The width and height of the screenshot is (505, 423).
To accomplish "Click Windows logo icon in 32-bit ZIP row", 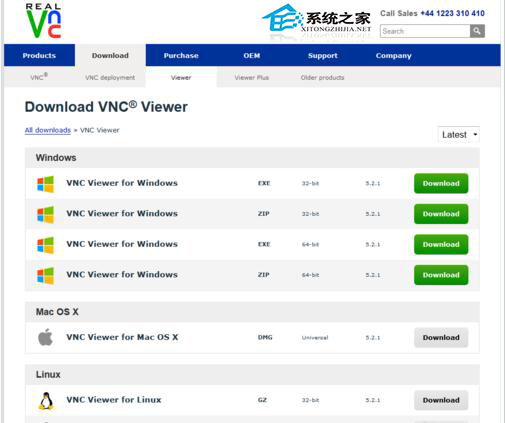I will pos(45,214).
